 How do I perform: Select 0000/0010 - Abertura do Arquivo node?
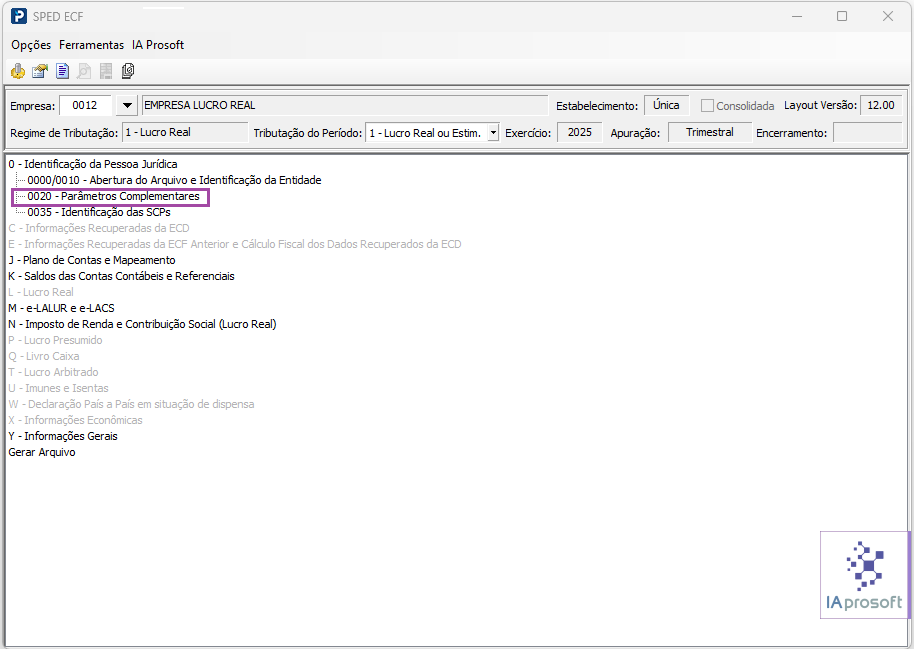[174, 180]
